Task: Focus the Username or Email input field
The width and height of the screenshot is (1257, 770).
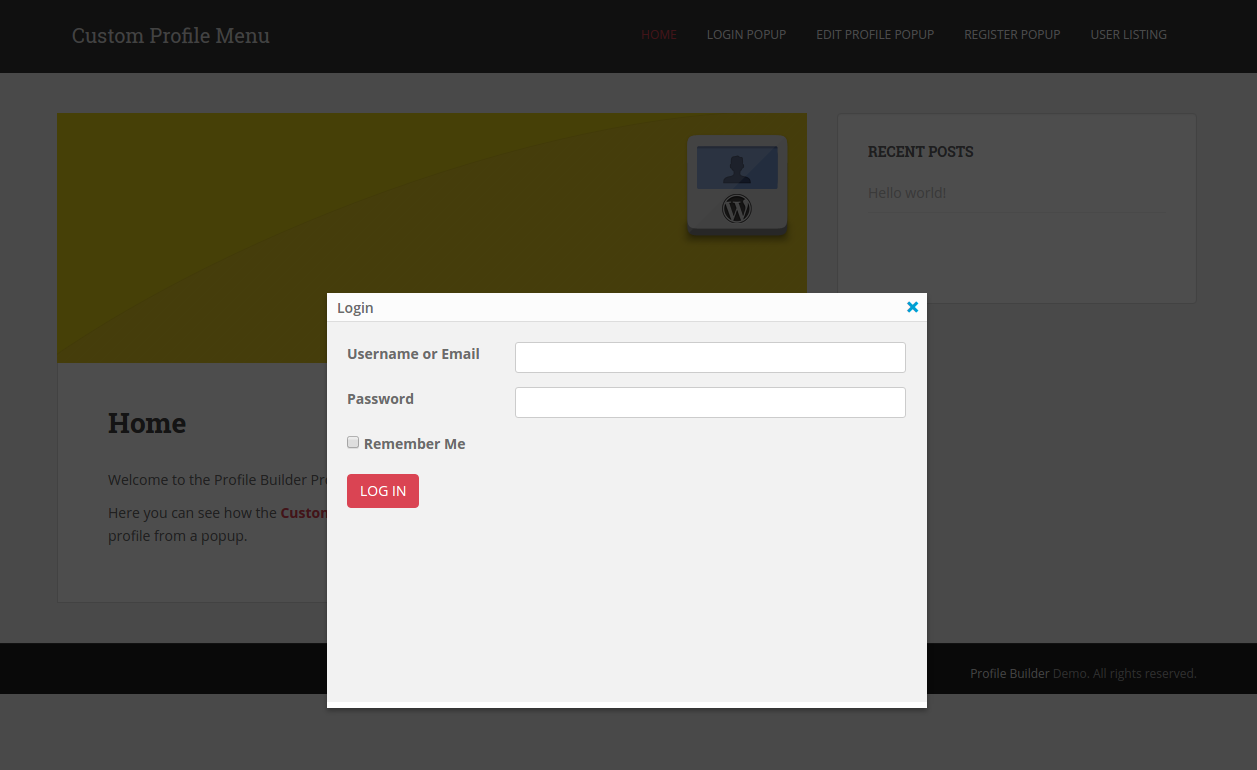Action: click(710, 357)
